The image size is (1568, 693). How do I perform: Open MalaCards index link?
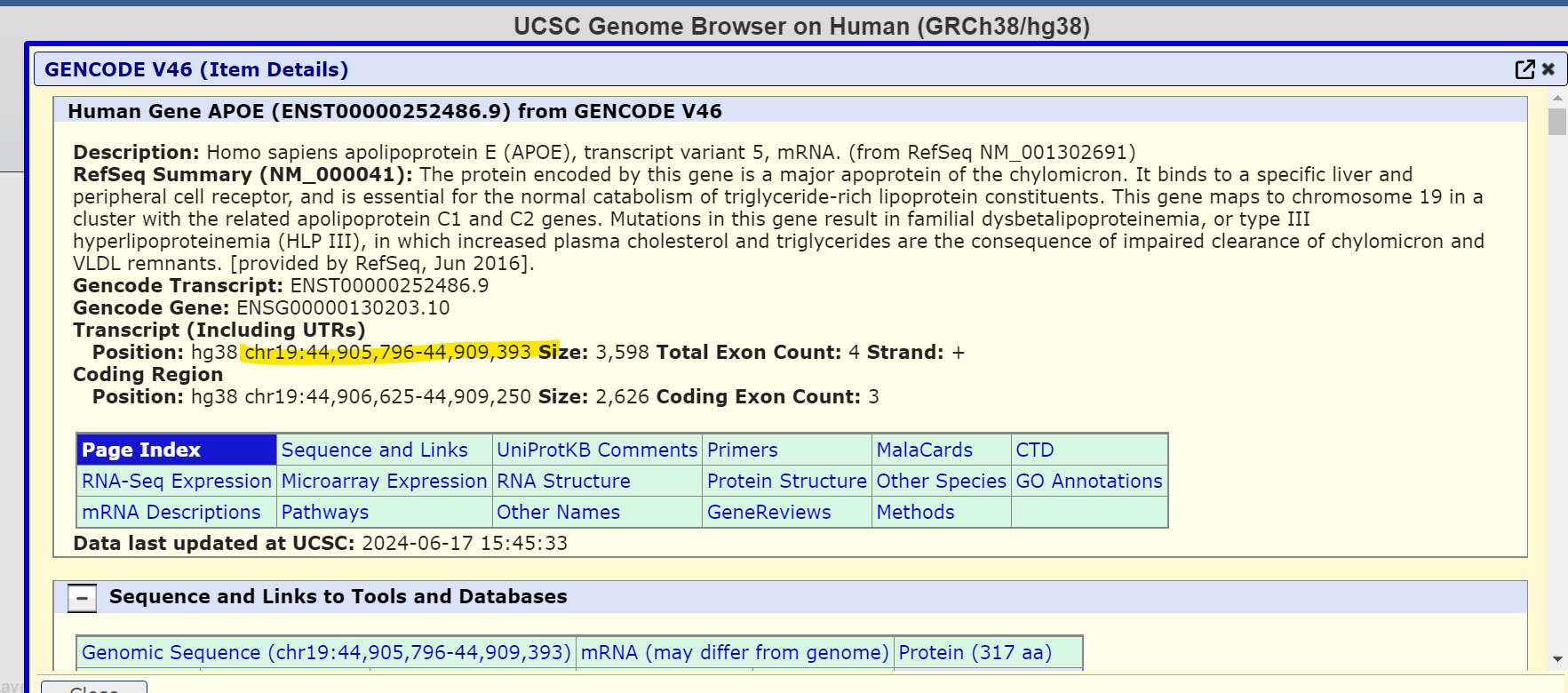click(x=924, y=450)
